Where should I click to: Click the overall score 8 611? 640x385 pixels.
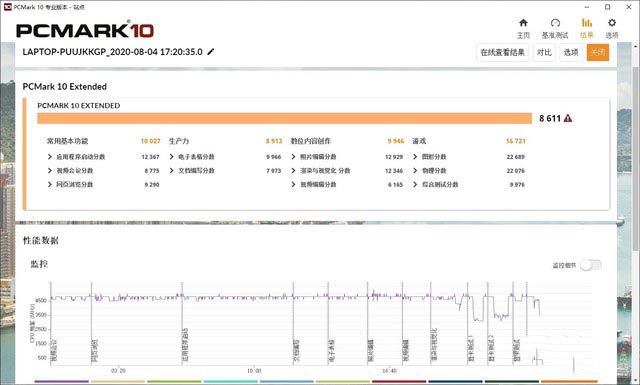[x=550, y=118]
